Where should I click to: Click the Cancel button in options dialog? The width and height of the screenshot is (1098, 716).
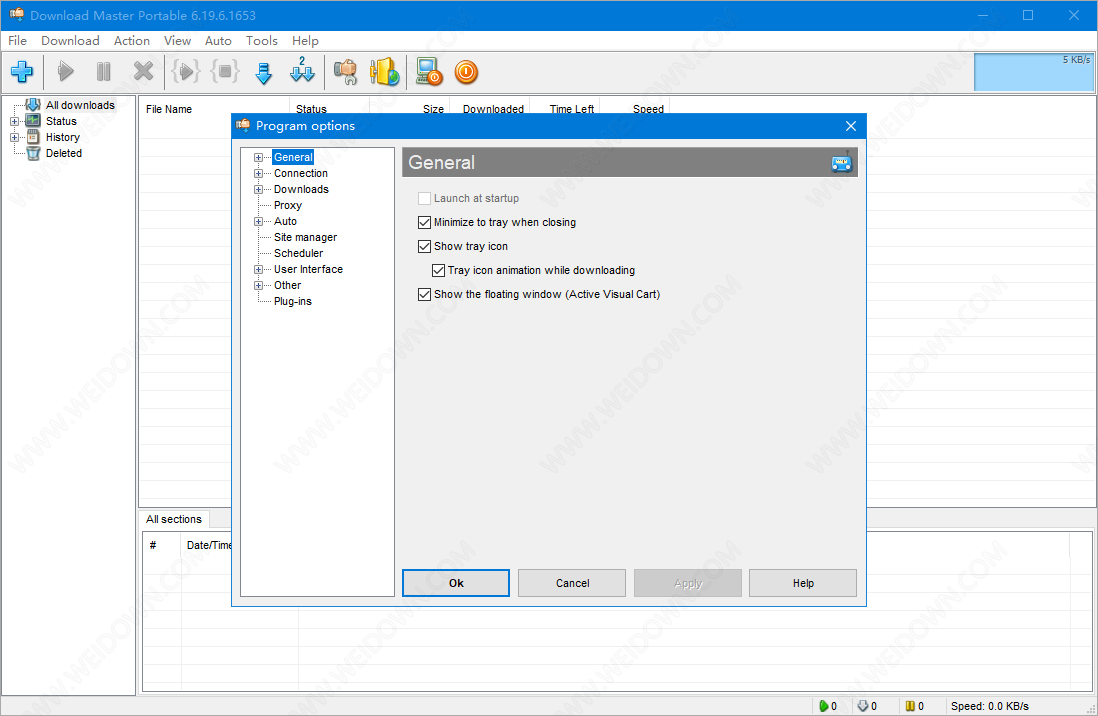click(x=572, y=583)
